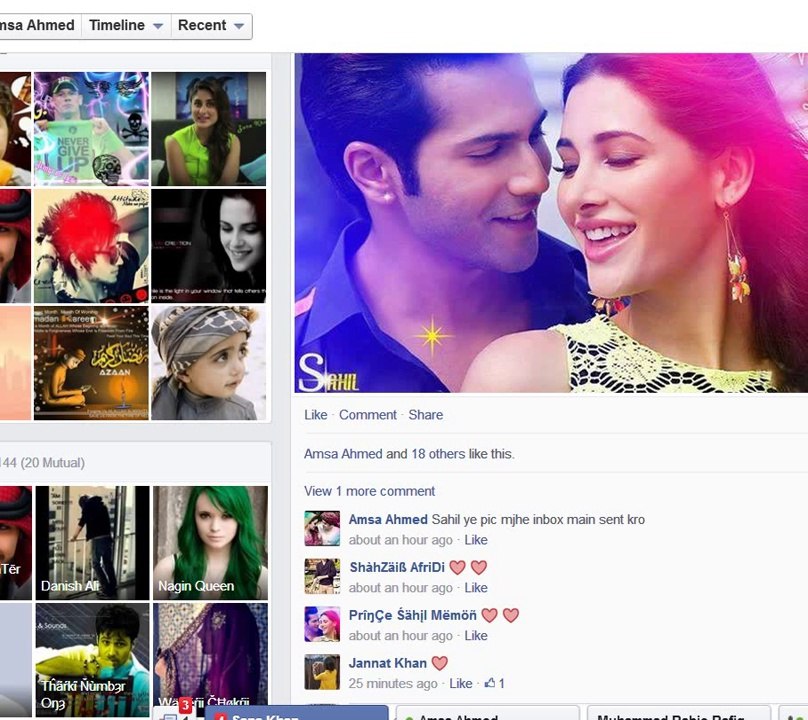
Task: Open PrîŋÇe Śähįl Mëmöñ profile name
Action: point(413,615)
